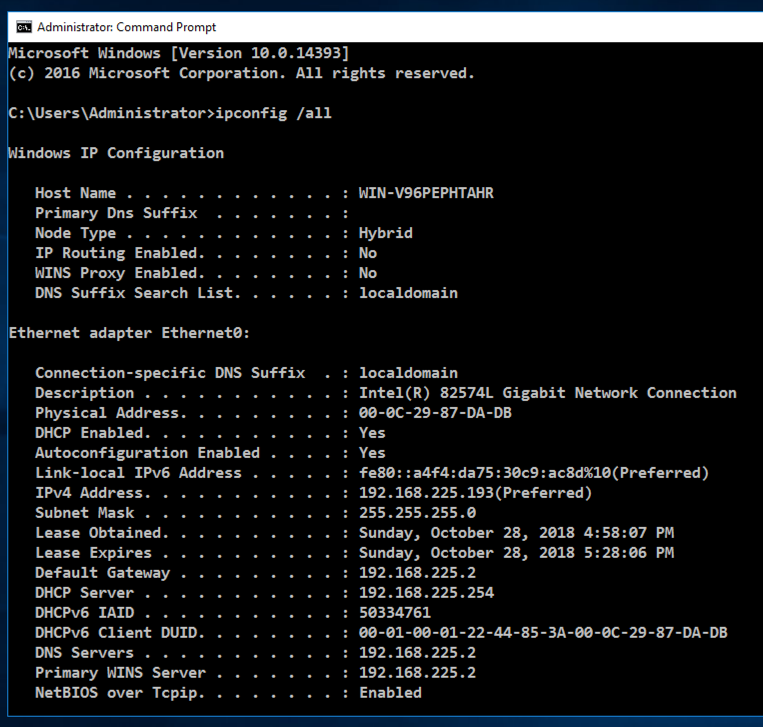
Task: Click the "Administrator: Command Prompt" window title
Action: click(x=126, y=27)
